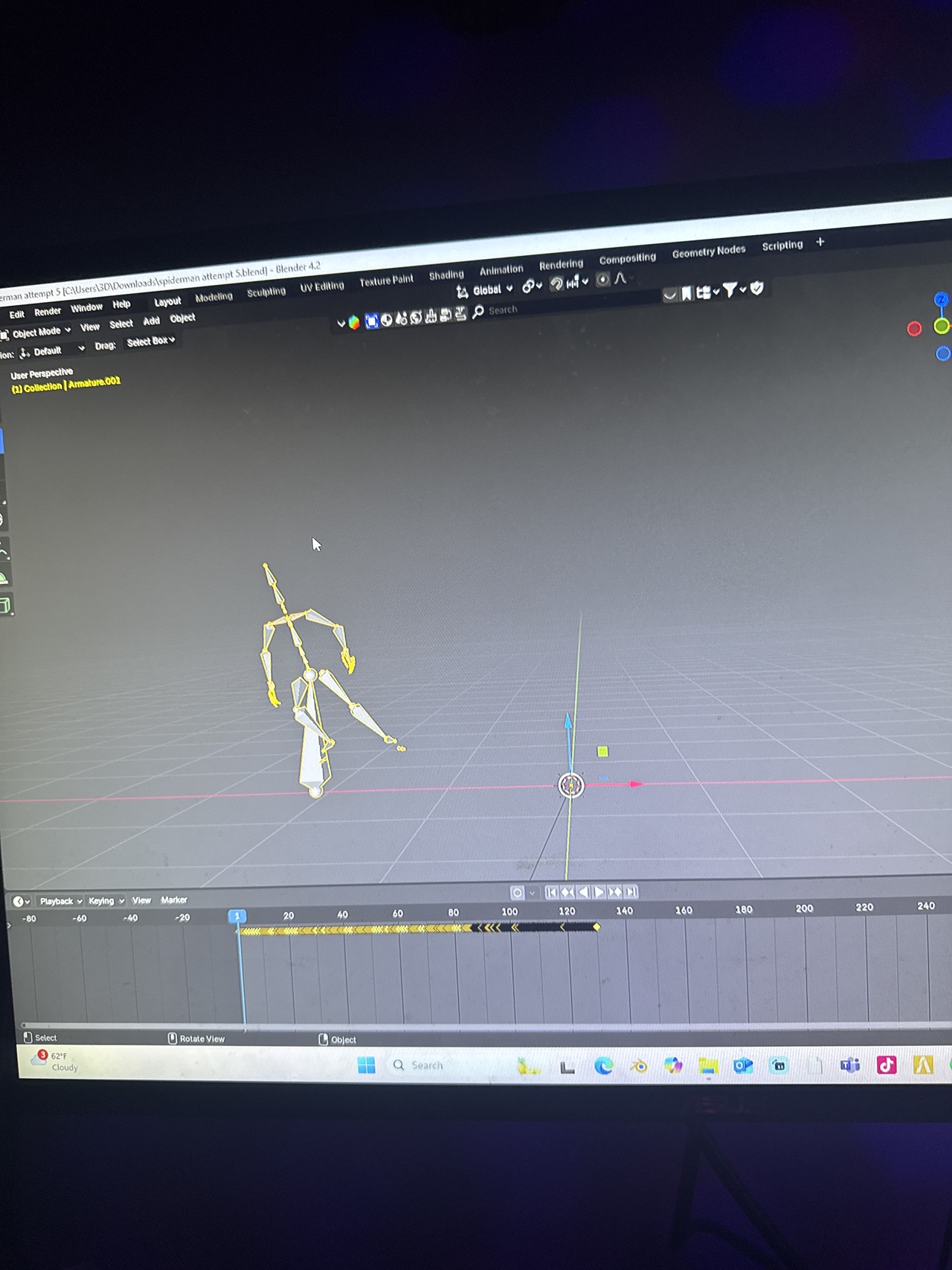This screenshot has width=952, height=1270.
Task: Open the viewport Object menu
Action: [182, 318]
